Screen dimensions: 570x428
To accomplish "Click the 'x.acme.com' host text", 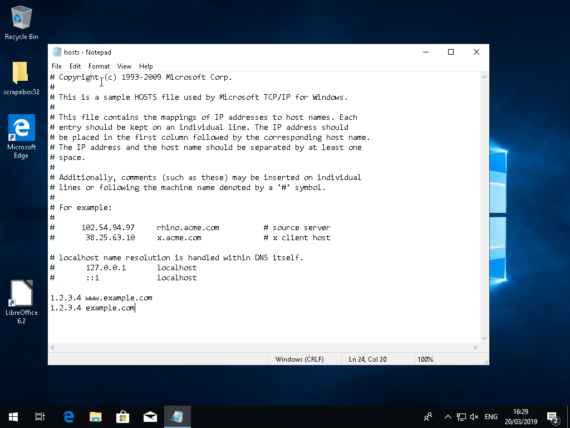I will click(x=179, y=238).
